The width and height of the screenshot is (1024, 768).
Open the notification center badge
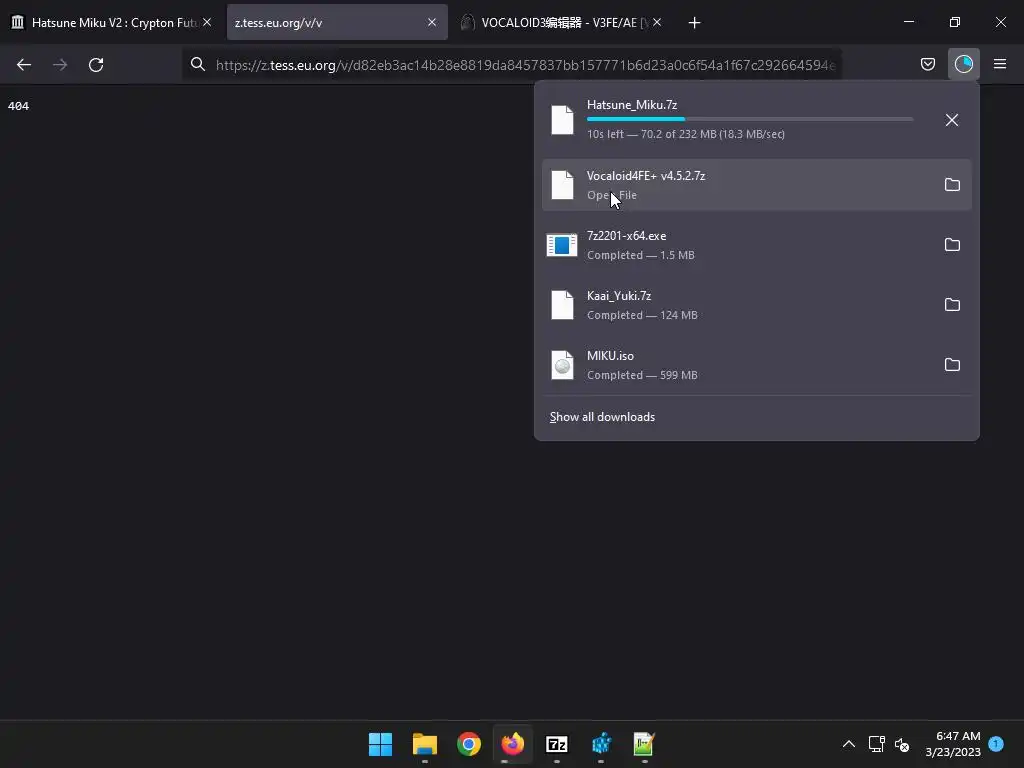pyautogui.click(x=996, y=743)
